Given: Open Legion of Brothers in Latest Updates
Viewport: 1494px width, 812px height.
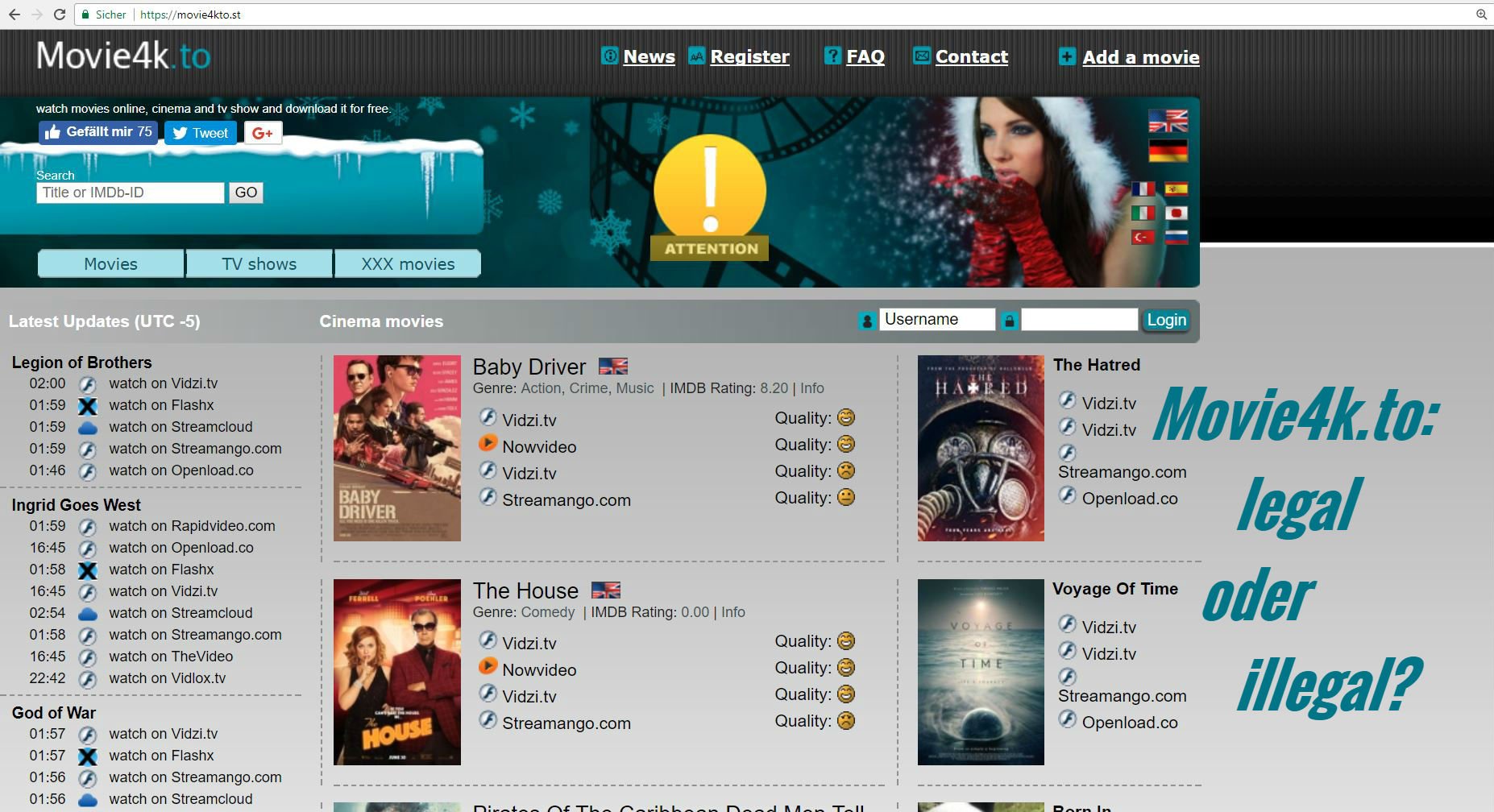Looking at the screenshot, I should [x=81, y=362].
